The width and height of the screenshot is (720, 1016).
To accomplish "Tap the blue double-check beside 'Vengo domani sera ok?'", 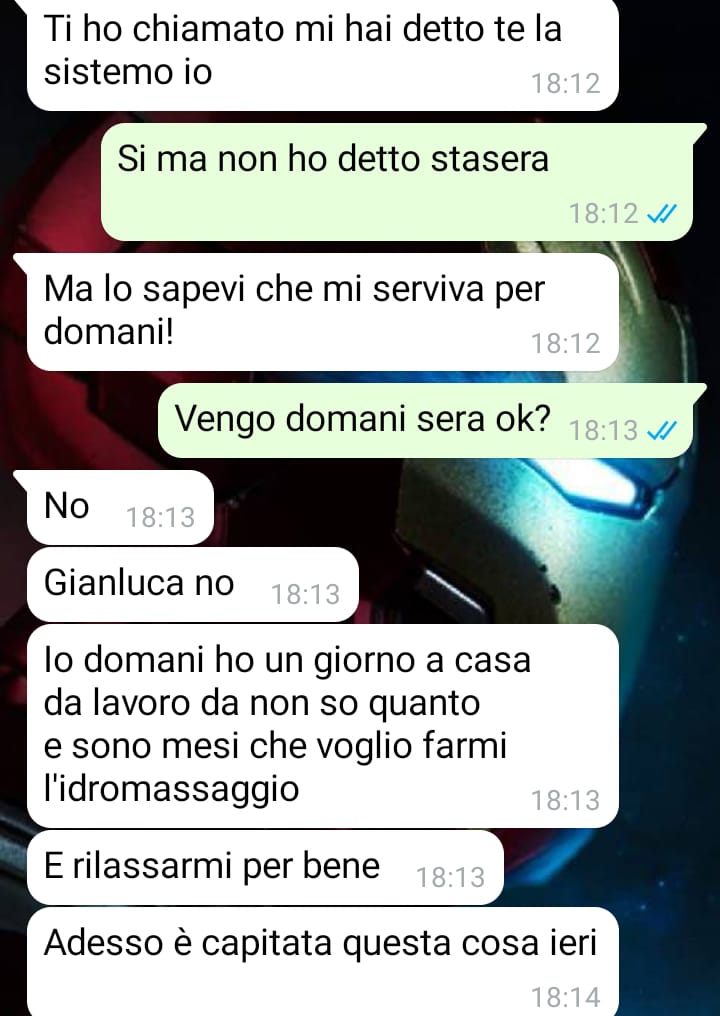I will (x=662, y=430).
